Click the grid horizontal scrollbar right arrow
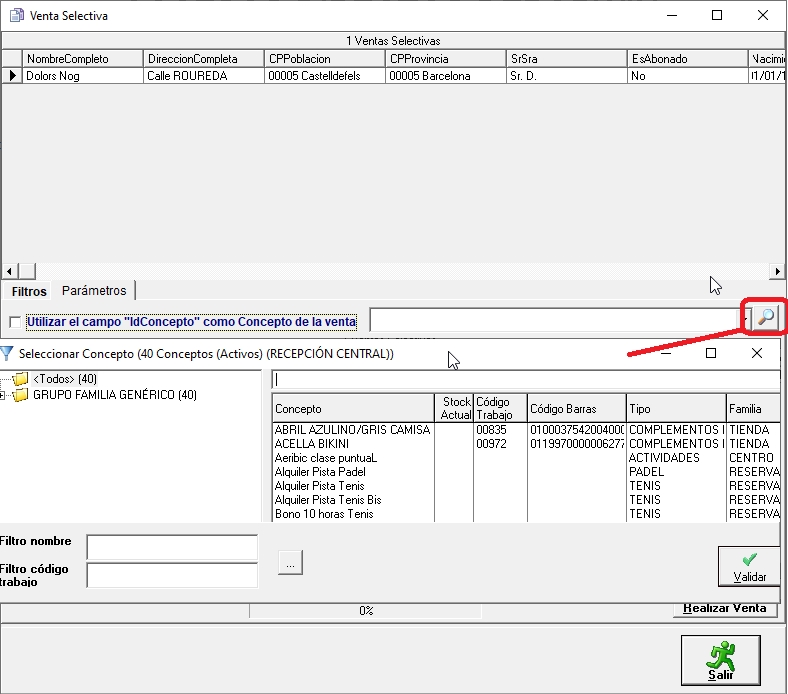Image resolution: width=788 pixels, height=694 pixels. tap(777, 271)
